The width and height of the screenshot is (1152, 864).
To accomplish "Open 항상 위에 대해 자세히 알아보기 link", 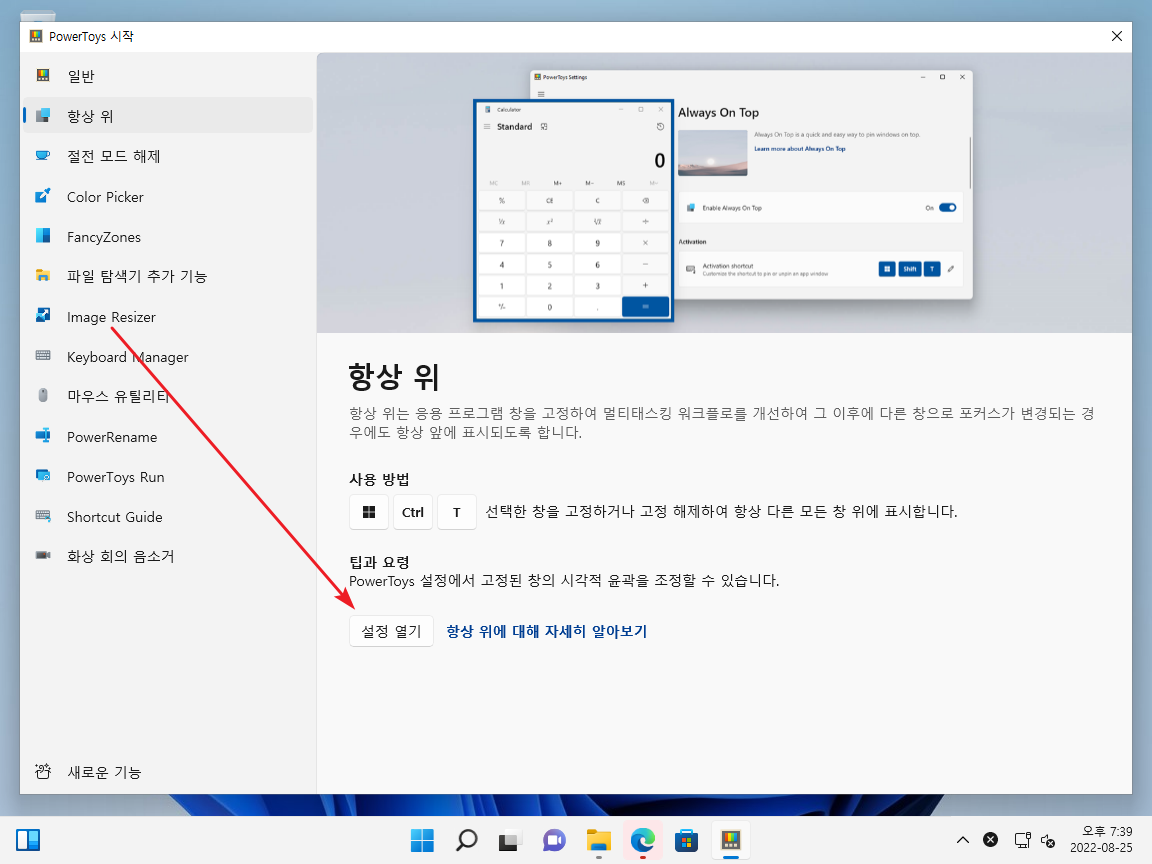I will point(547,631).
